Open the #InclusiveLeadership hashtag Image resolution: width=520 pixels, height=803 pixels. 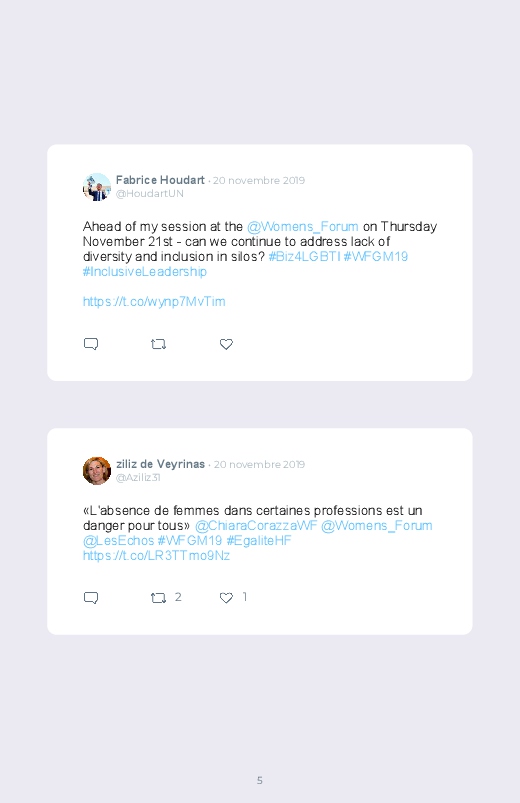(x=144, y=271)
